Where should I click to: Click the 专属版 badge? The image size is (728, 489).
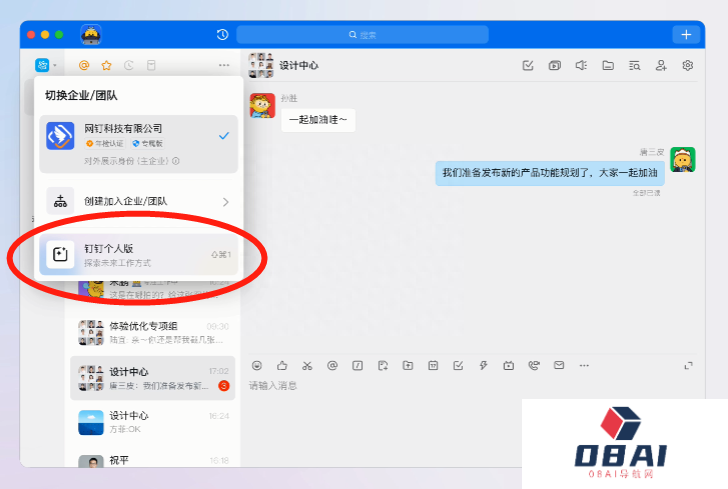click(x=148, y=143)
